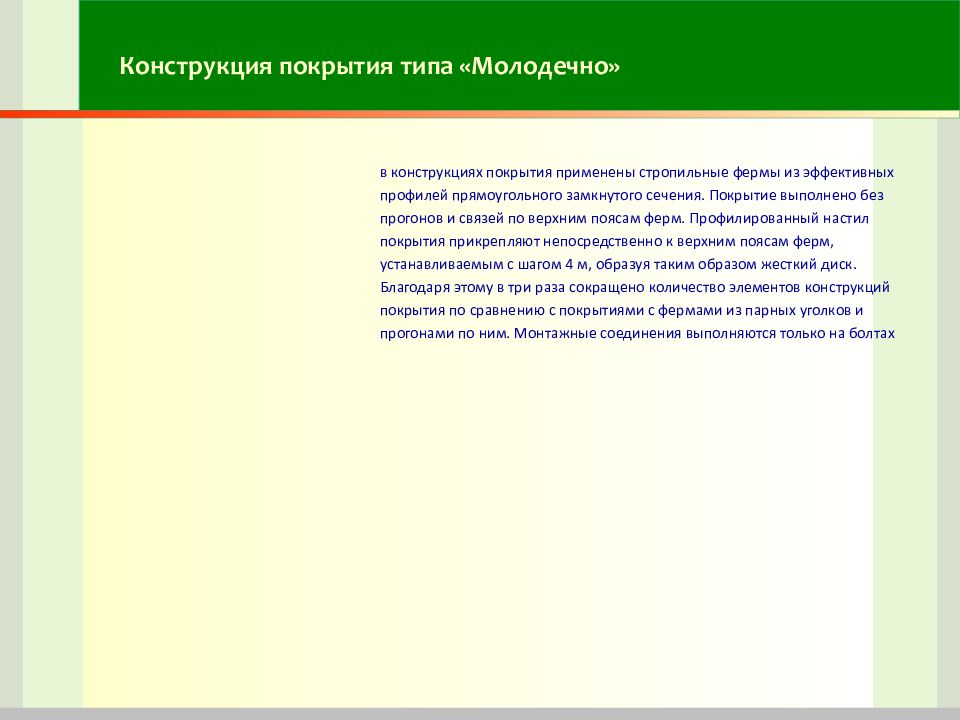Click the line starting «покрытия по сравнению с покрытиями»
Screen dimensions: 960x720
(x=621, y=310)
